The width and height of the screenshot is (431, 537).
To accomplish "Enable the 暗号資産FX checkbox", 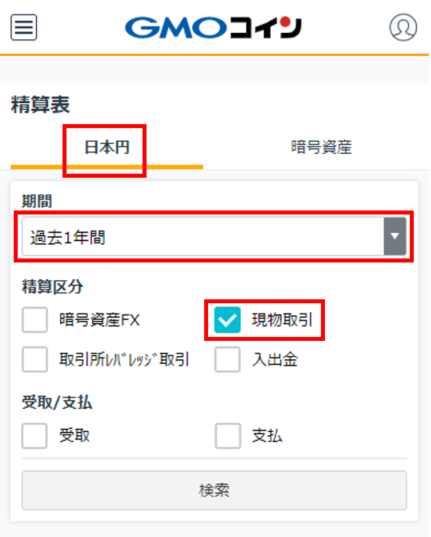I will [35, 320].
